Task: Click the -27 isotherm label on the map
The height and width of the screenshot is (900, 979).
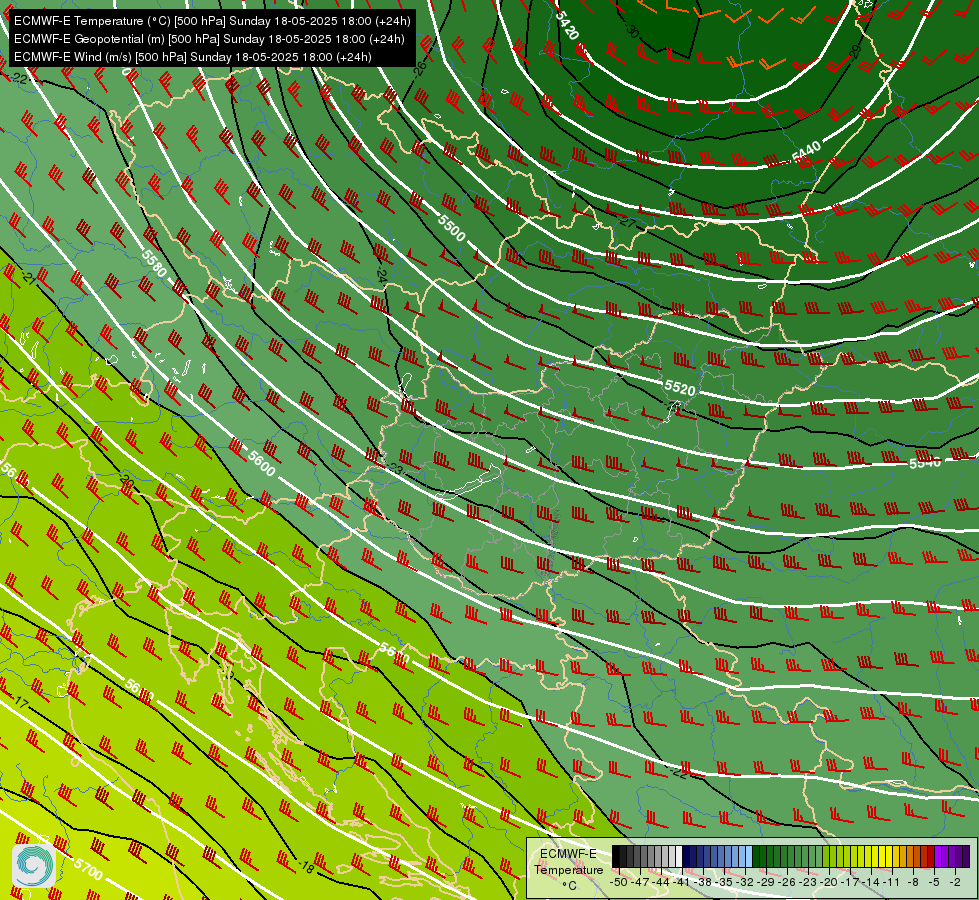Action: click(x=626, y=223)
